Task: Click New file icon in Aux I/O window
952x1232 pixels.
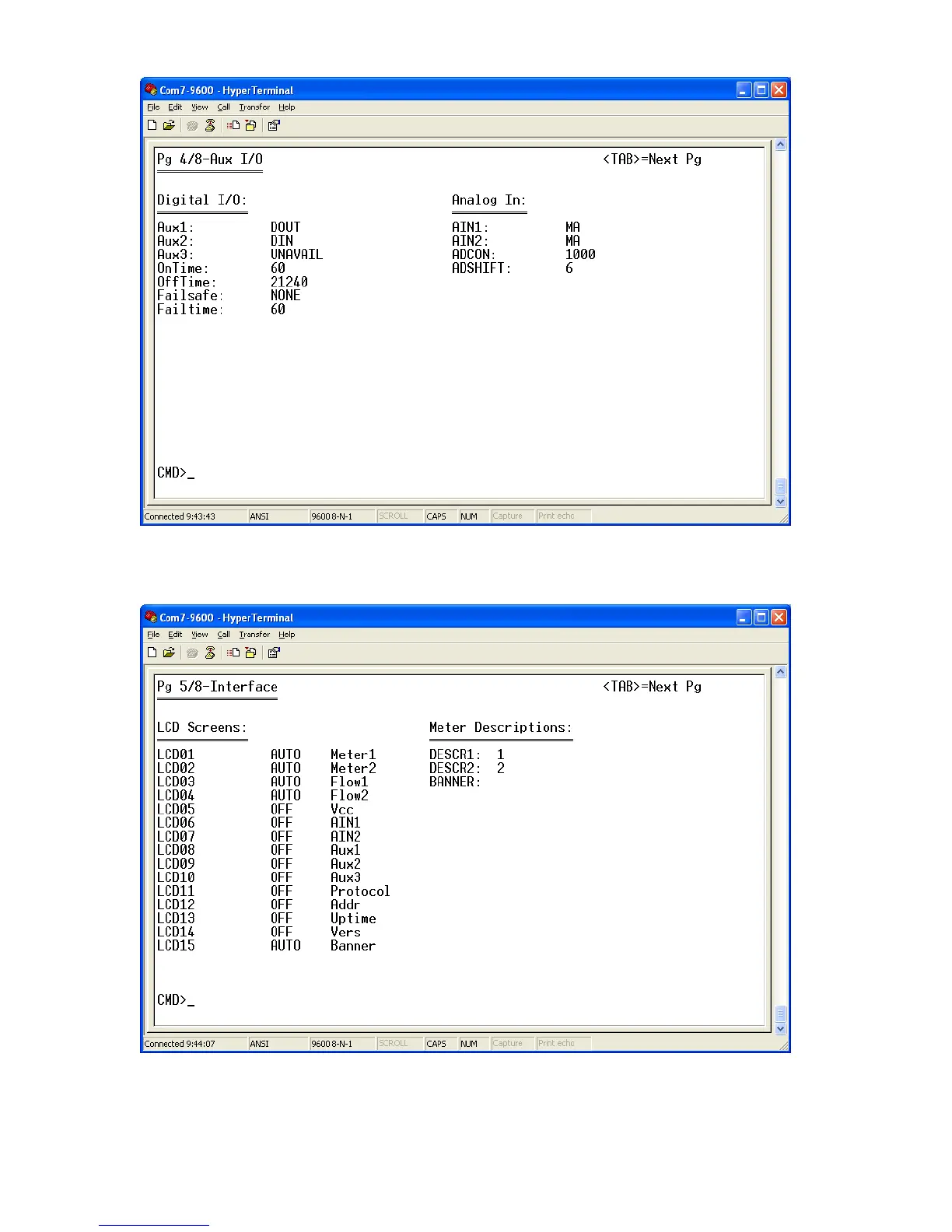Action: 152,125
